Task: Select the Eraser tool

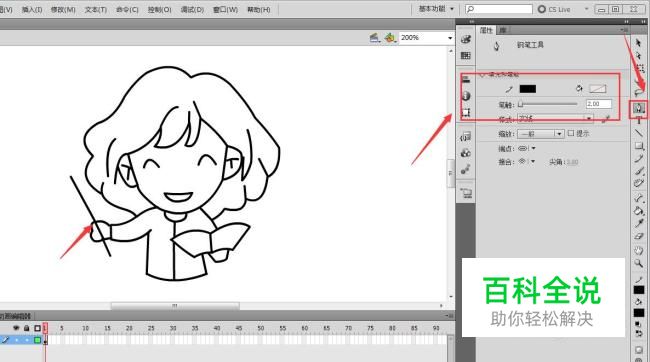Action: point(639,236)
